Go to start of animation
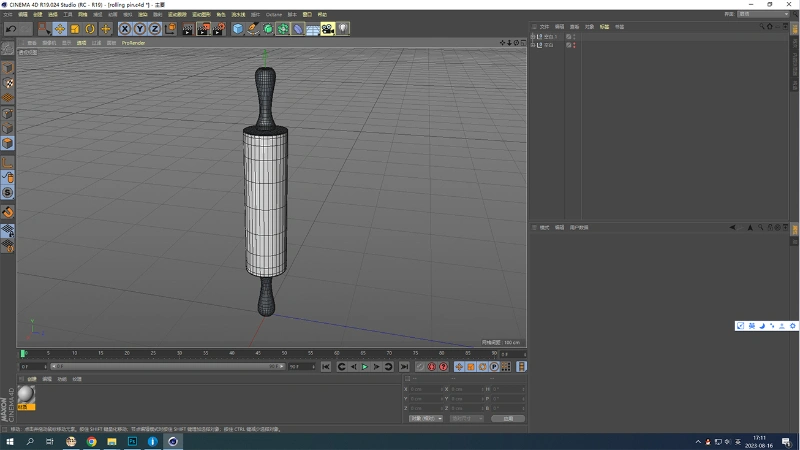 (326, 367)
